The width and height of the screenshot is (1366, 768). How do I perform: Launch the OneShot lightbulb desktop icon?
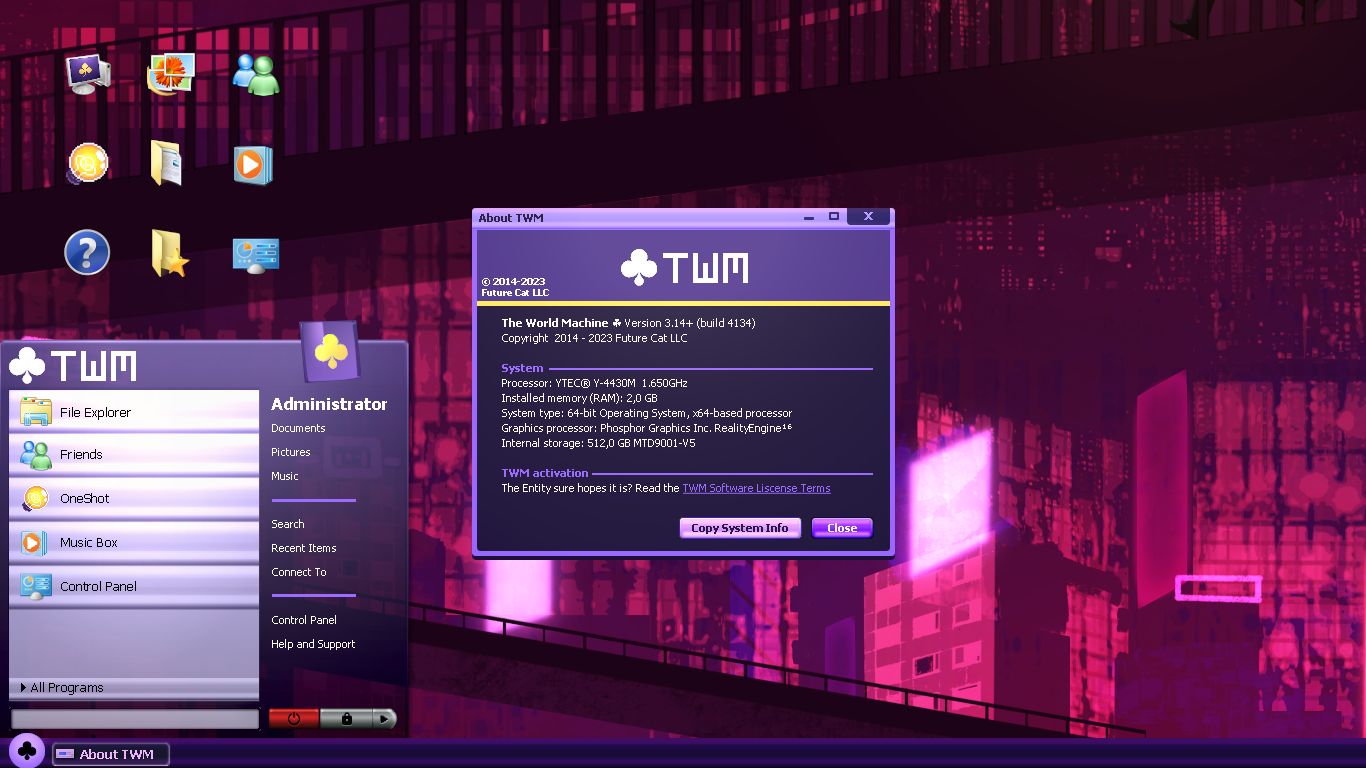[x=88, y=162]
